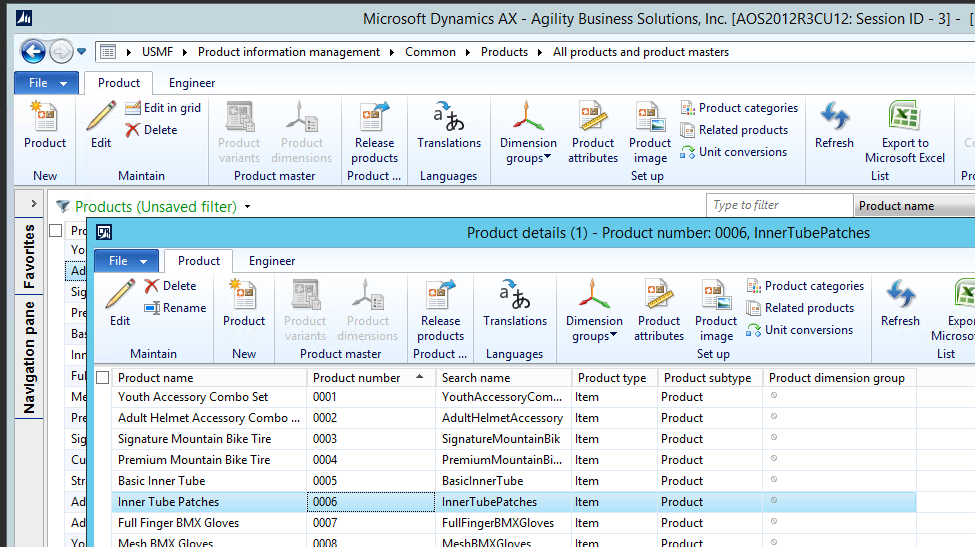Click the address bar module list icon
Viewport: 975px width, 547px height.
(108, 52)
